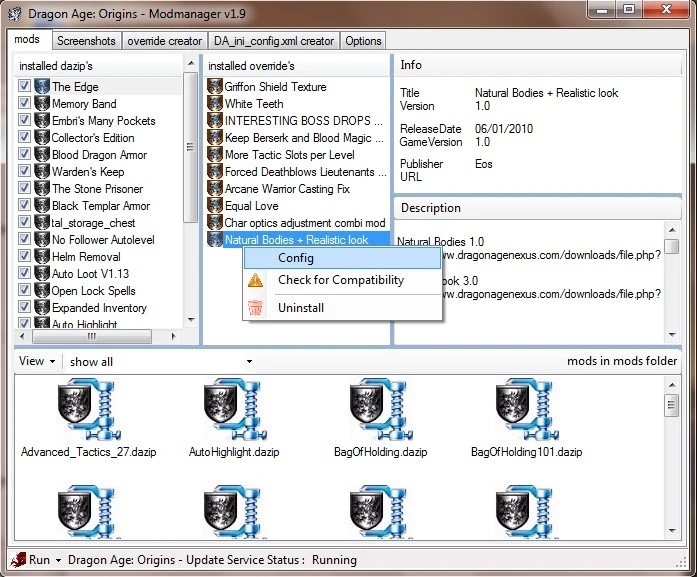Open the Run dropdown arrow
The height and width of the screenshot is (577, 697).
58,561
